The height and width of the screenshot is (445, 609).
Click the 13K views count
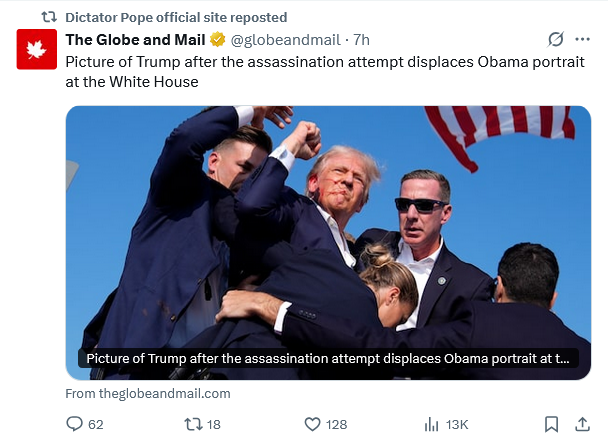458,425
